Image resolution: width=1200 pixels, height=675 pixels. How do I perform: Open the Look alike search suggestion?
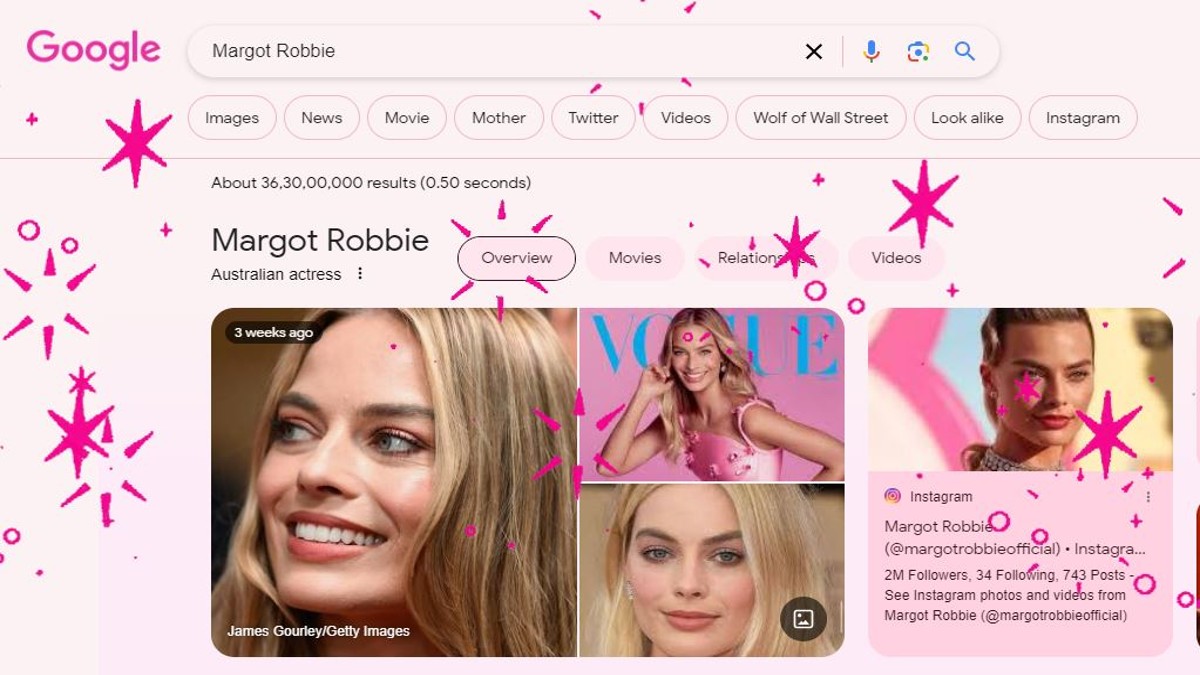(x=967, y=117)
